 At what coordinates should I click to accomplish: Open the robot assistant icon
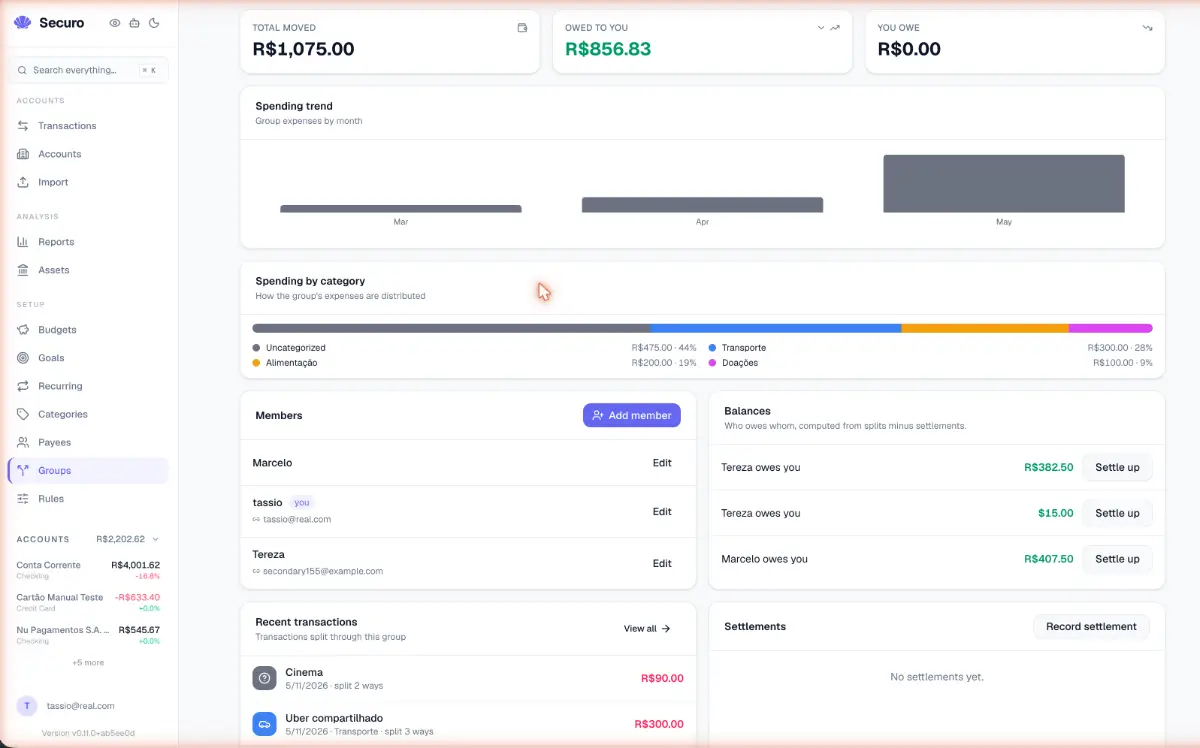pos(135,22)
